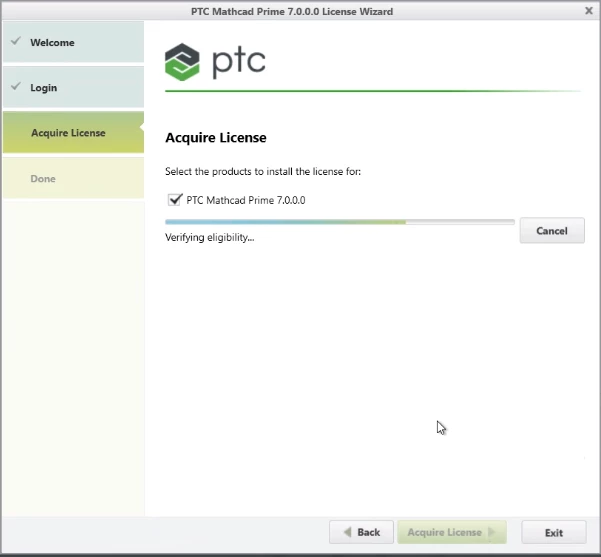Viewport: 601px width, 557px height.
Task: Open the Login step in sidebar
Action: [x=73, y=87]
